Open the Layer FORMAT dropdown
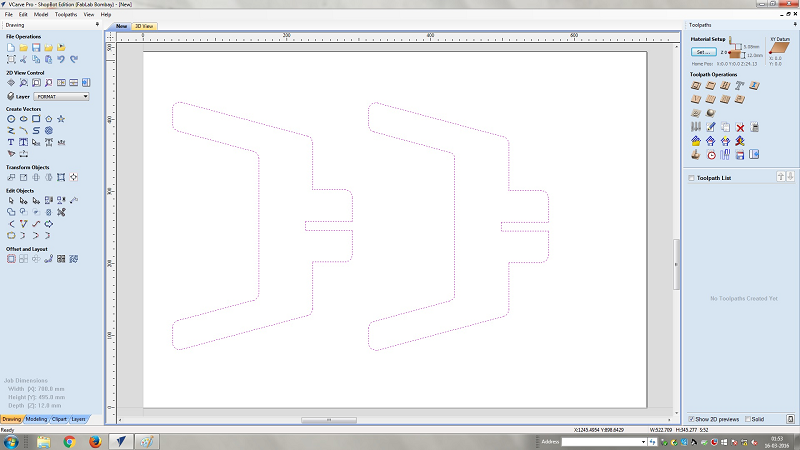800x450 pixels. (x=61, y=96)
